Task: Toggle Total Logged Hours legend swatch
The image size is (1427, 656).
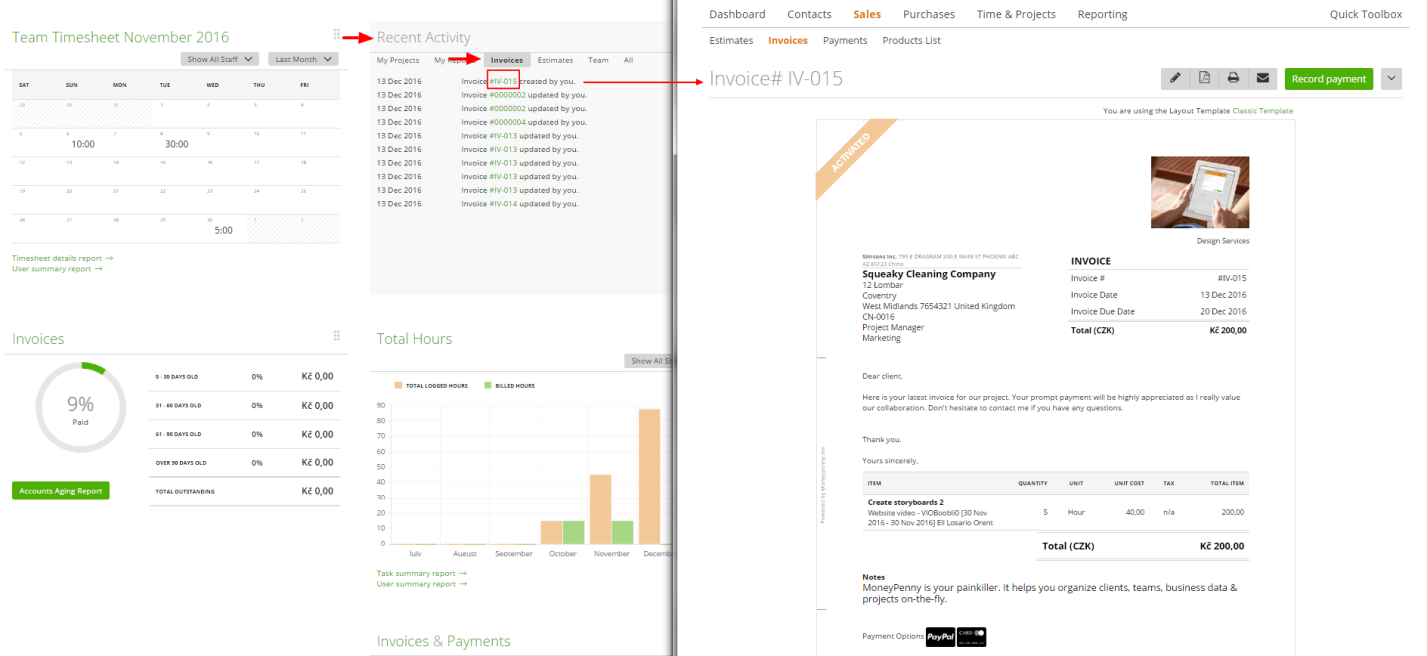Action: pos(397,384)
